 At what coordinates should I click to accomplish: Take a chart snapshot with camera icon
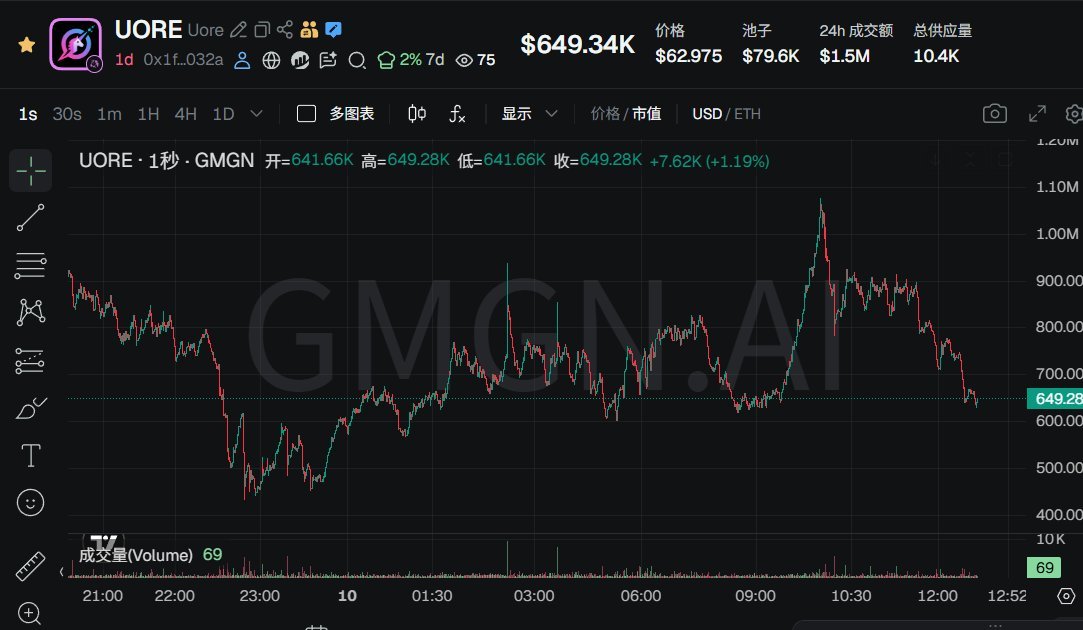click(995, 114)
